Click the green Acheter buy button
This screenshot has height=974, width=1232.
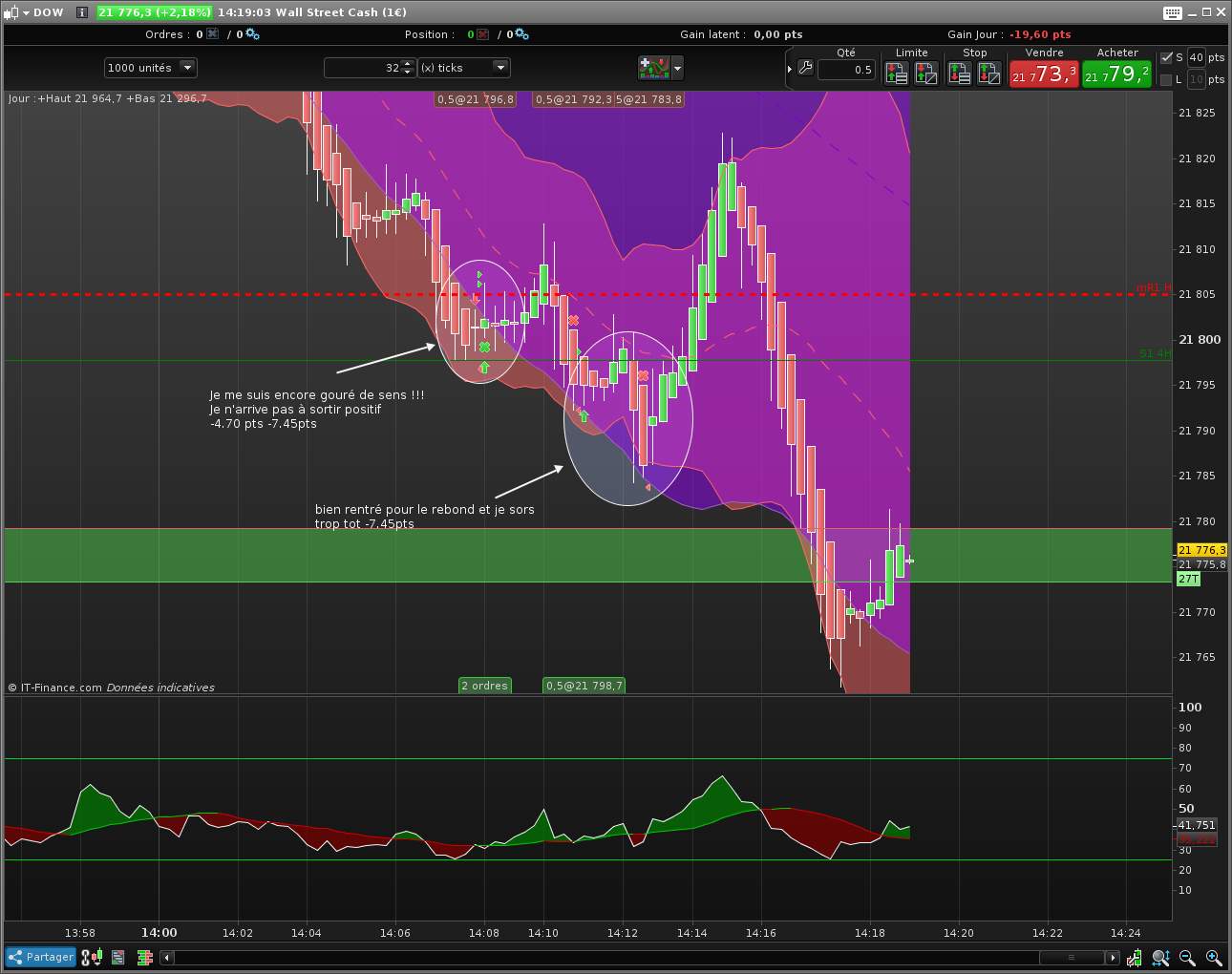1116,74
